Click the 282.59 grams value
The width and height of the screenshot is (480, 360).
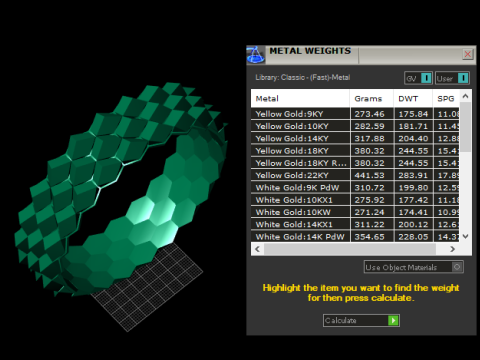pos(369,126)
